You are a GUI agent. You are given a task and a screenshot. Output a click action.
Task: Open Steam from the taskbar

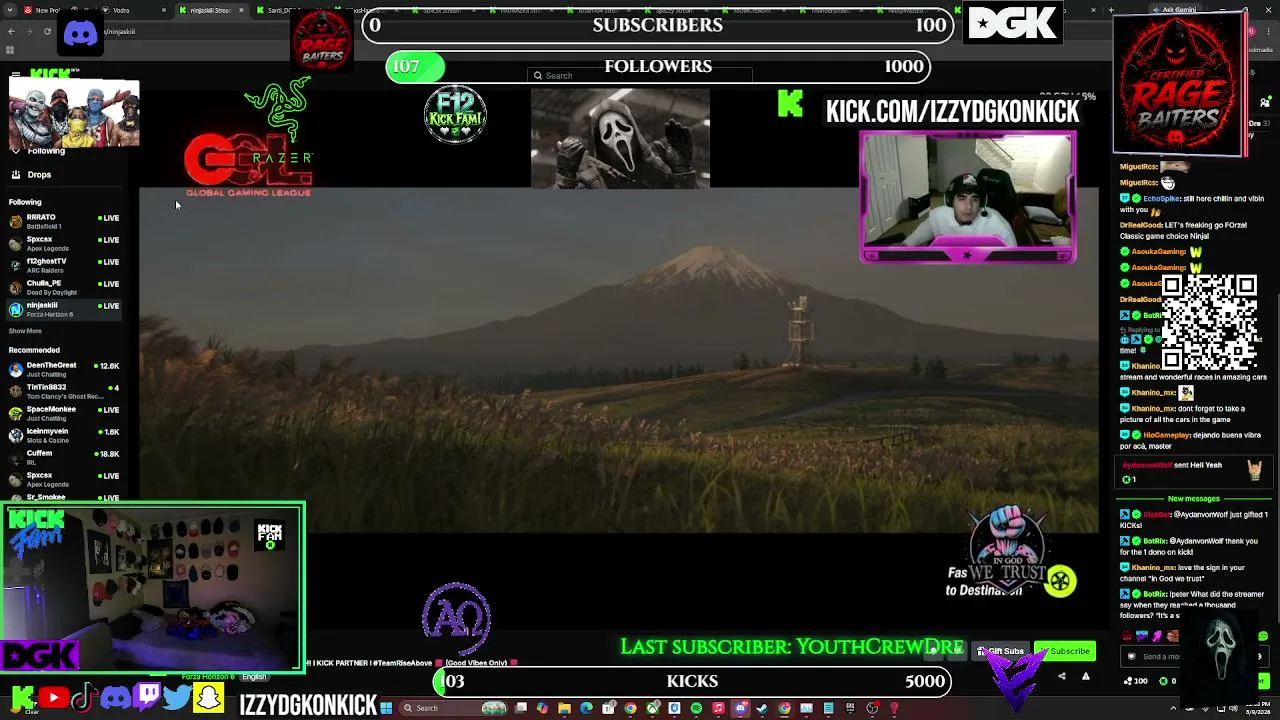click(763, 708)
